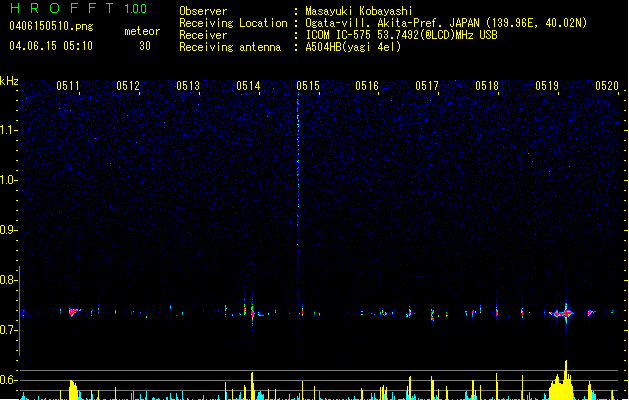
Task: Click the 0514 time marker
Action: (x=248, y=86)
